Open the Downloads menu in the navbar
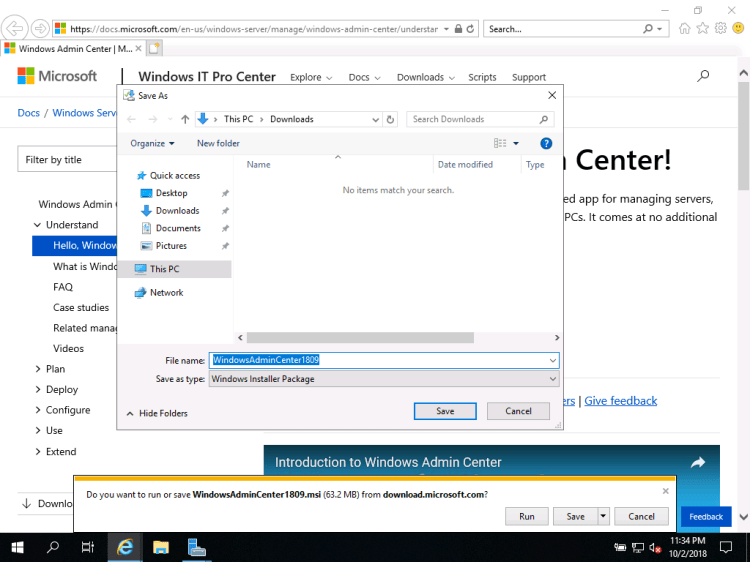 425,77
